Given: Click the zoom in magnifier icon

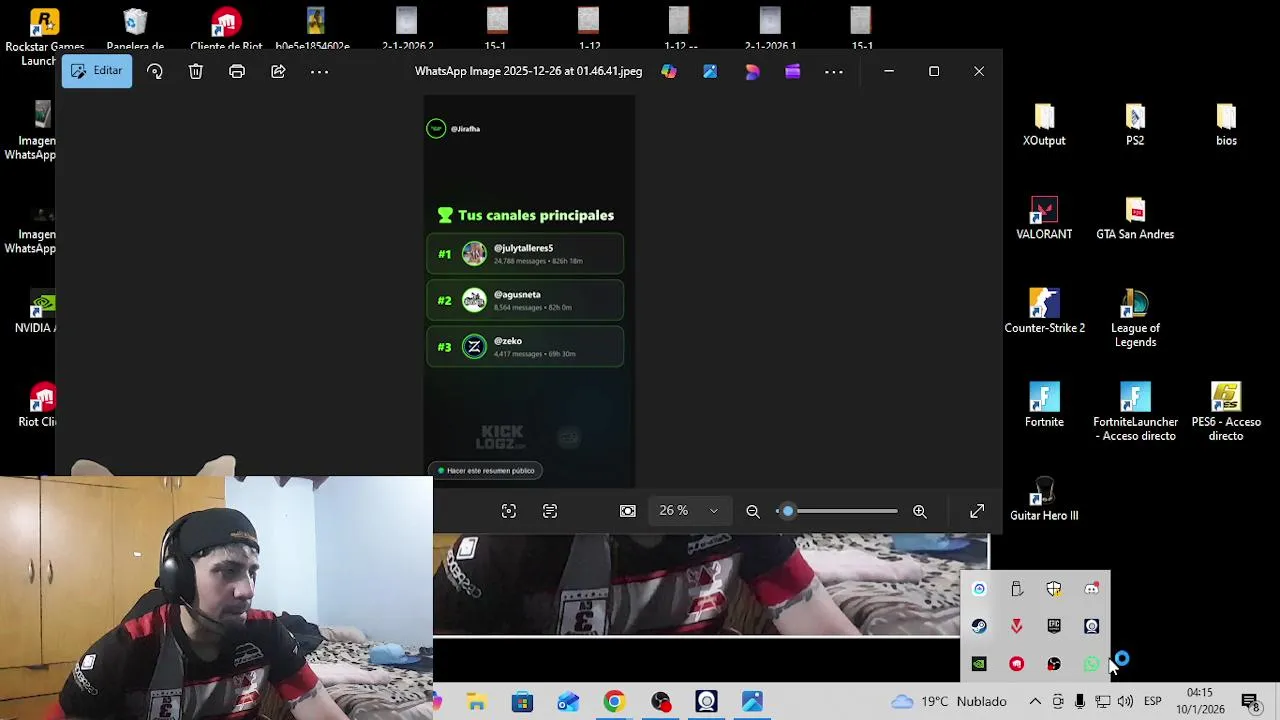Looking at the screenshot, I should point(920,511).
